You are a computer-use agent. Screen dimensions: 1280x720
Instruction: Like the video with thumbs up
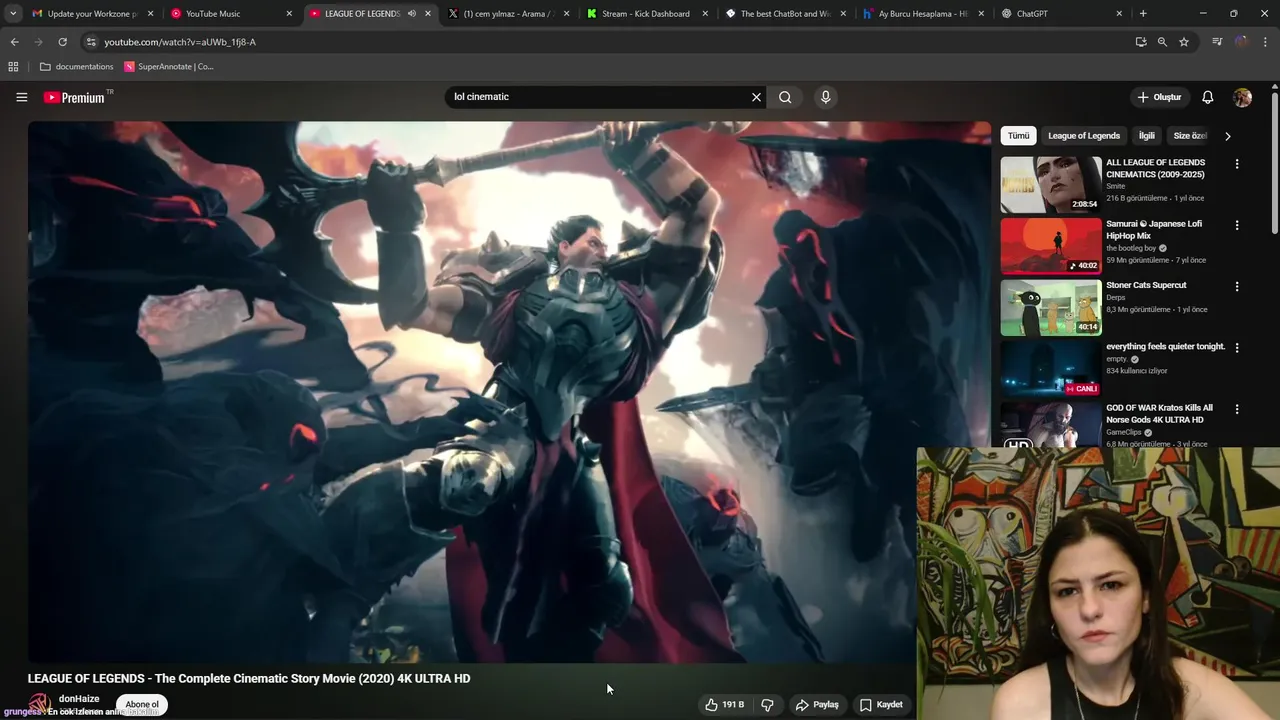click(x=724, y=704)
